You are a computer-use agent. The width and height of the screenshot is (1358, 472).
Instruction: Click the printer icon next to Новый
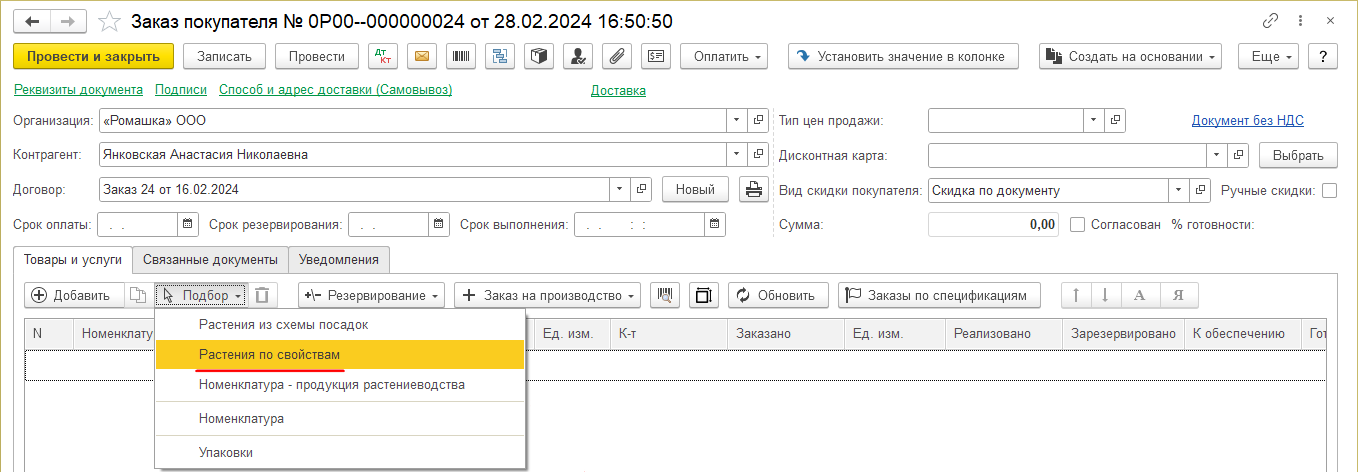753,189
